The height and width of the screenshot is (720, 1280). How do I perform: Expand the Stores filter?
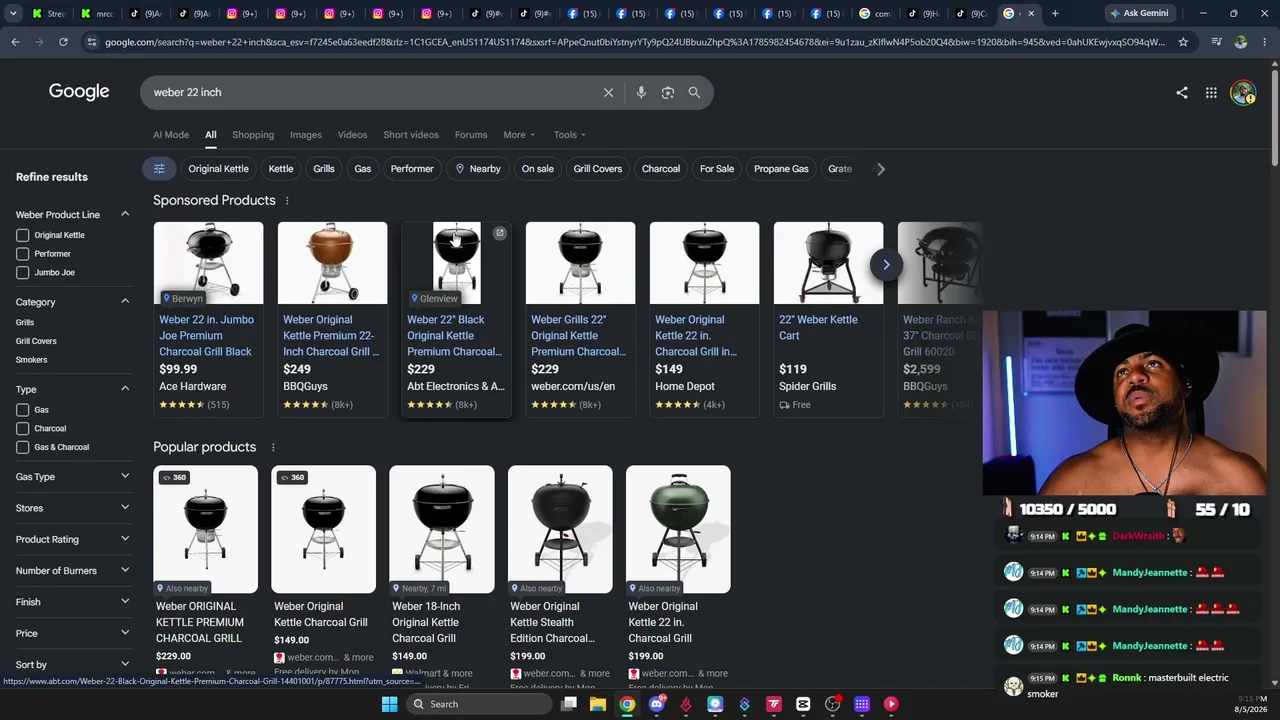(125, 507)
